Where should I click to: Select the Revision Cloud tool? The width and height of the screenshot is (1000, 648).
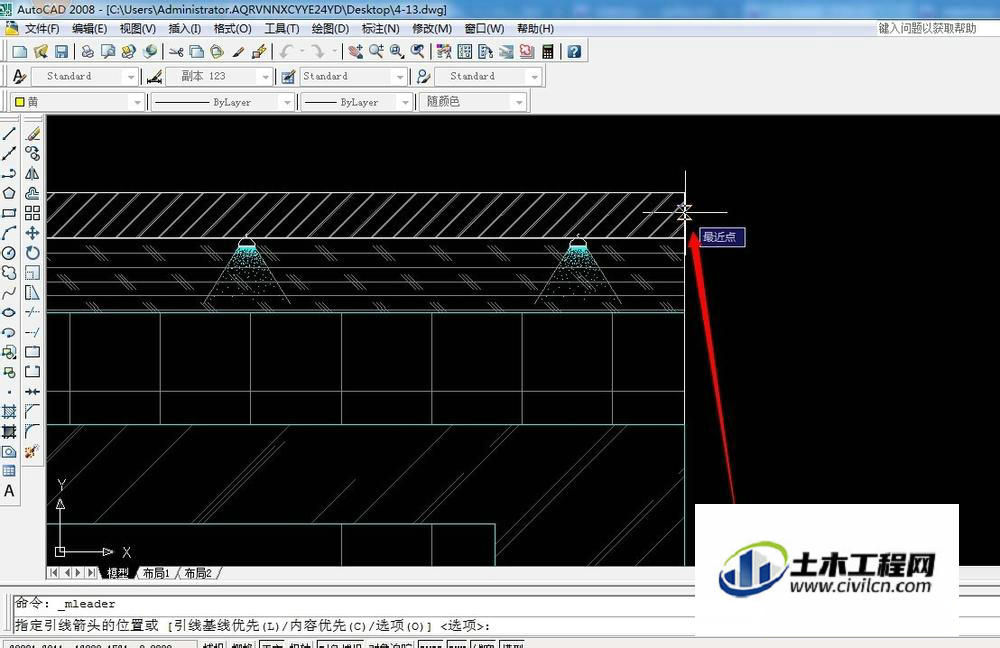click(9, 273)
